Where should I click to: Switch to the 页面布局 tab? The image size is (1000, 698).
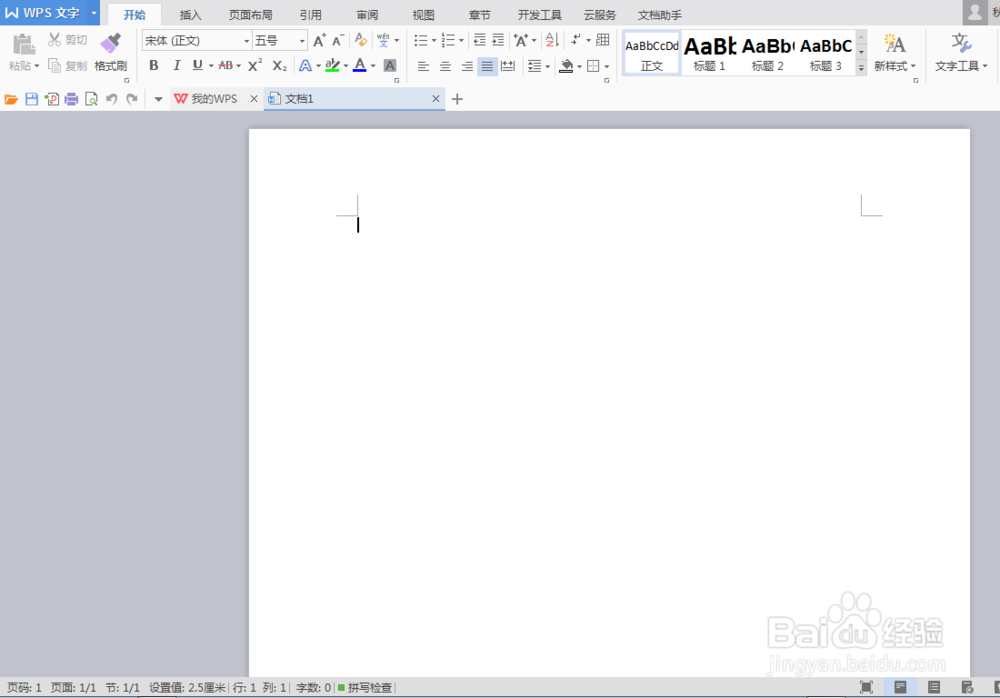[x=251, y=15]
